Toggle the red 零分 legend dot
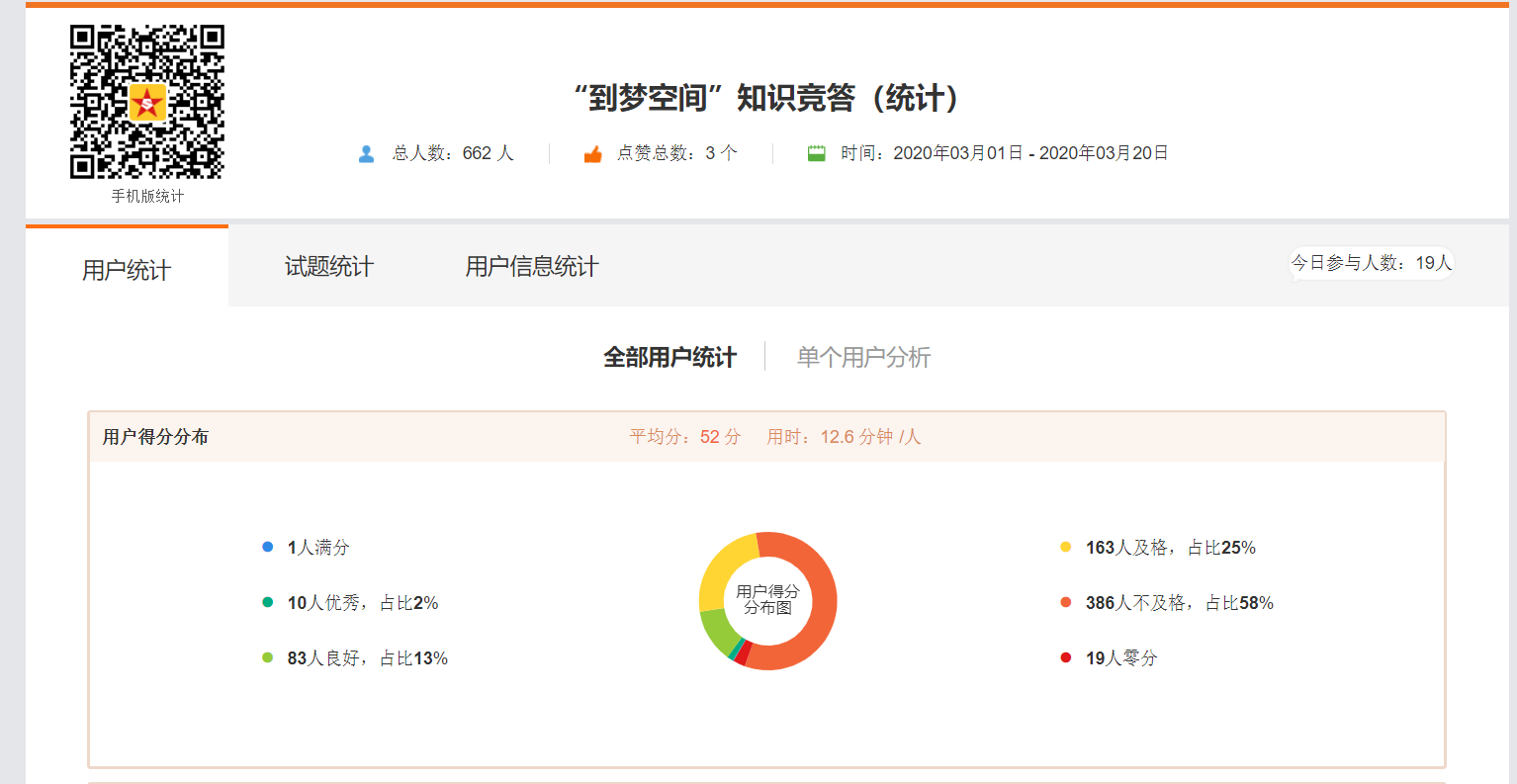The image size is (1517, 784). 1065,657
